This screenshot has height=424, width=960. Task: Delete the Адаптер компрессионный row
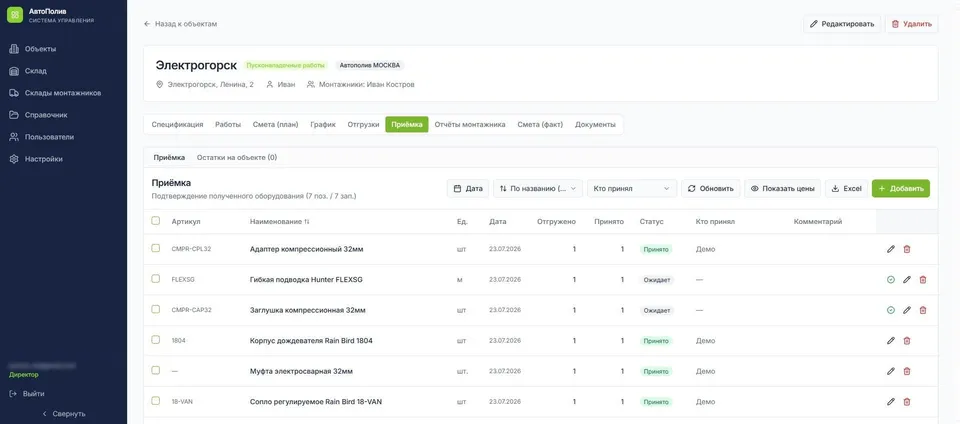[907, 249]
